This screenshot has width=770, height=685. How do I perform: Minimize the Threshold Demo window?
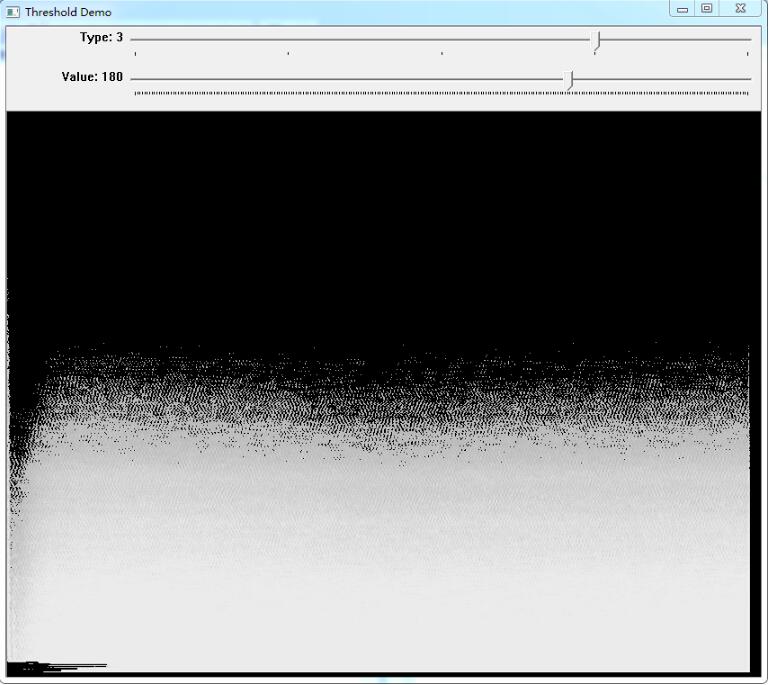(683, 9)
